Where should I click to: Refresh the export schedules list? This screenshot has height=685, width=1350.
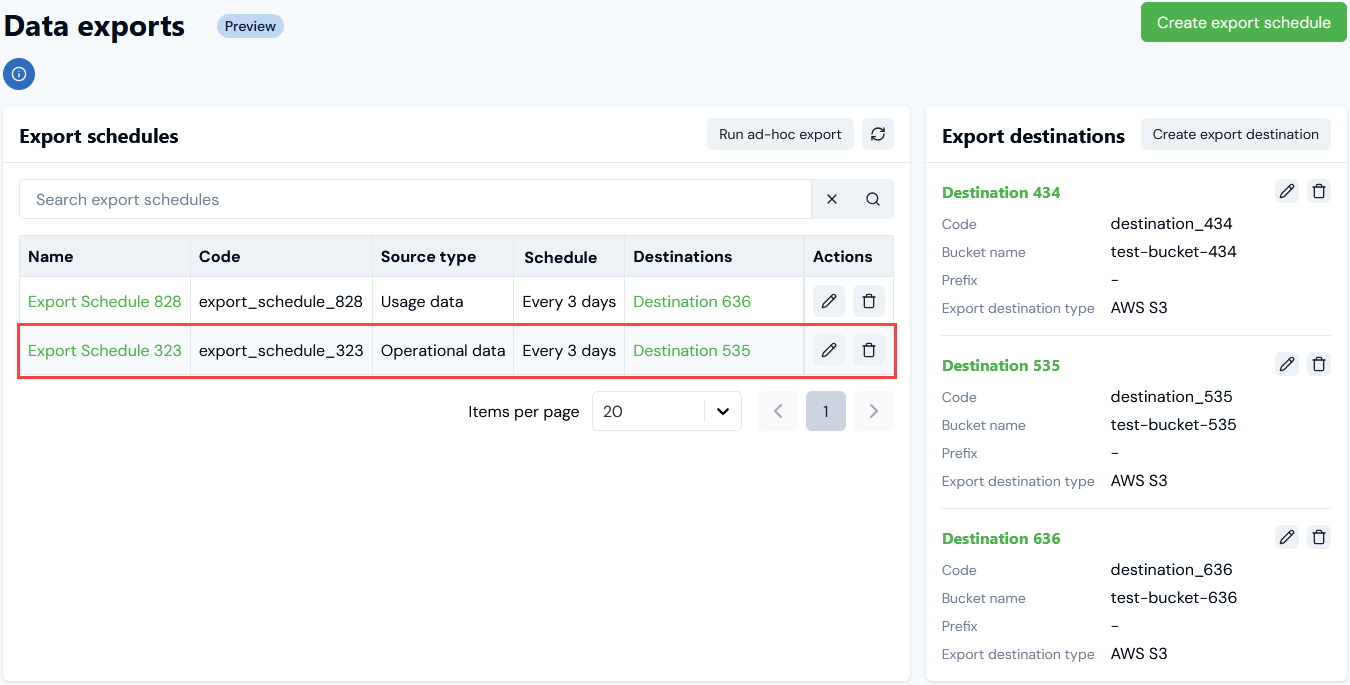(878, 134)
